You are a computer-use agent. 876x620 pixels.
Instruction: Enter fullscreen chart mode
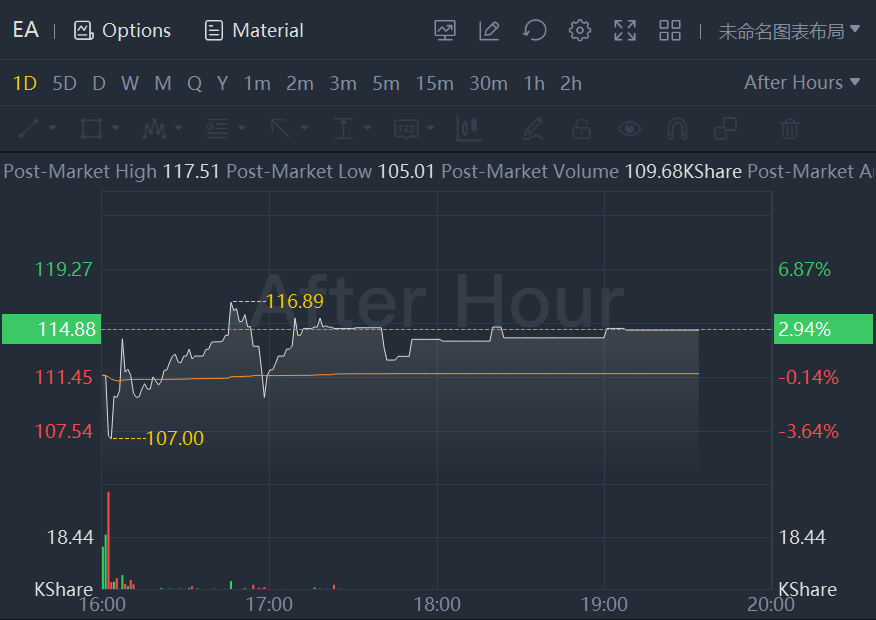point(625,31)
